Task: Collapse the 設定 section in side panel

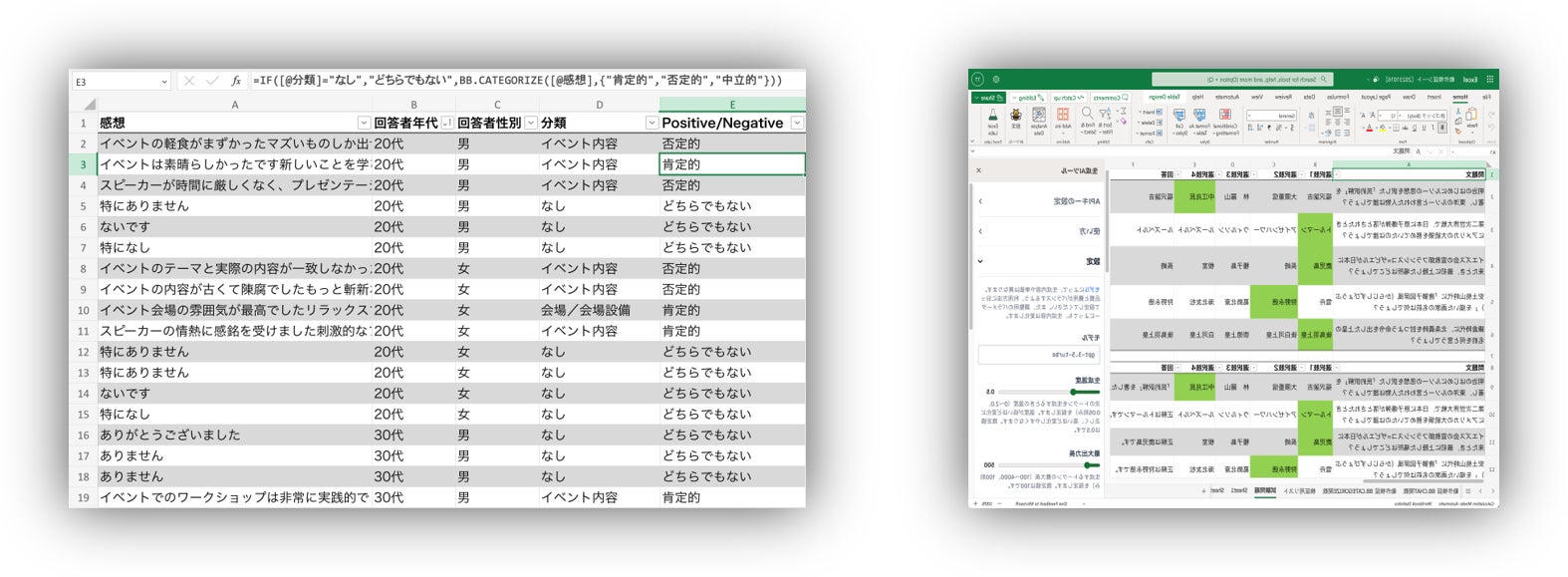Action: (x=1040, y=261)
